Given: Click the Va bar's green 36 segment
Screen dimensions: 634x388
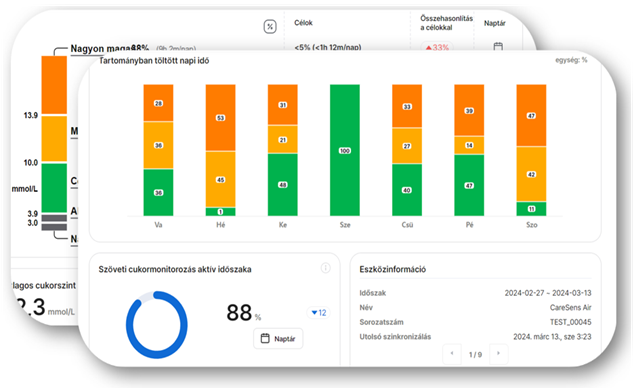Looking at the screenshot, I should (x=158, y=192).
